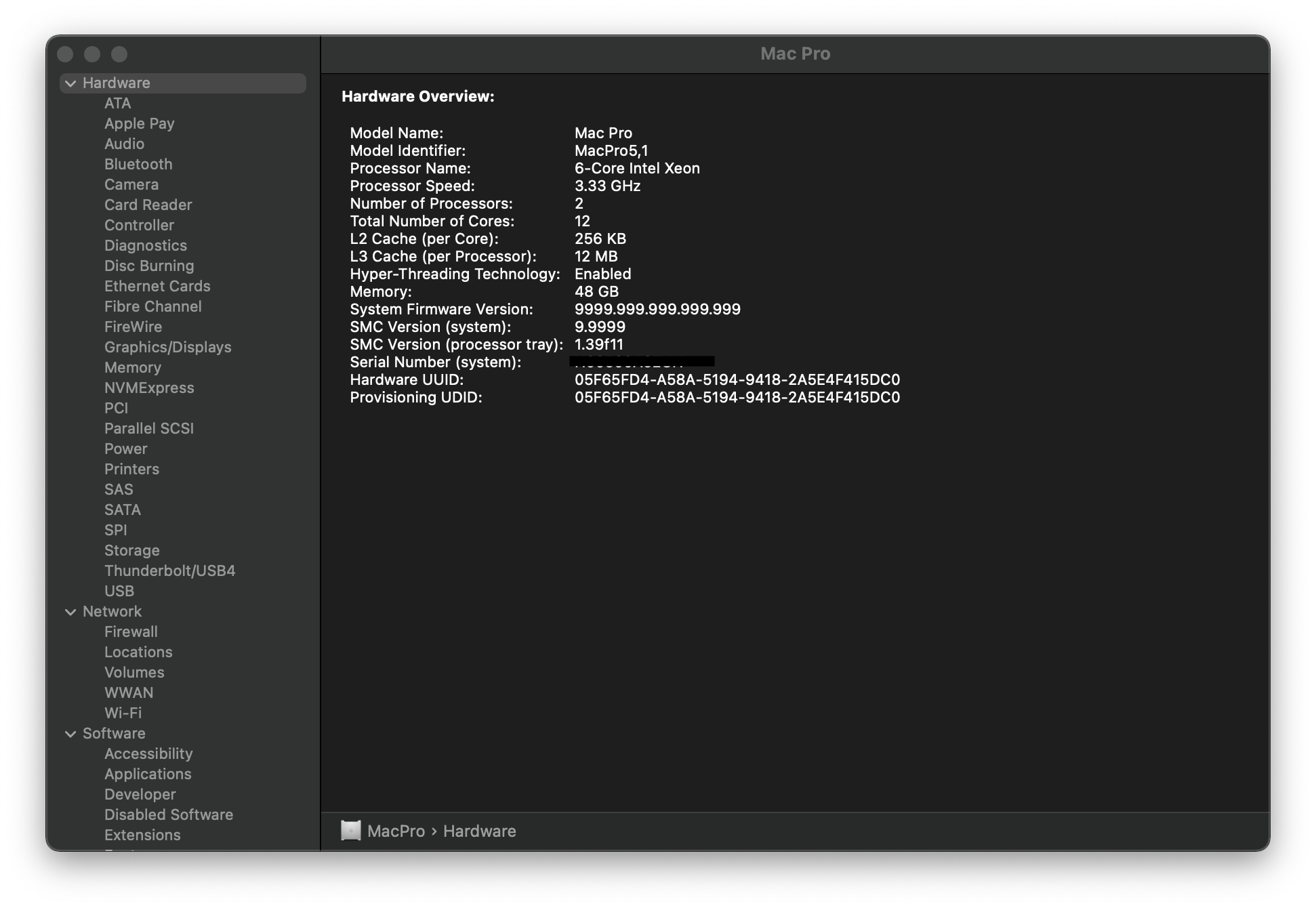Select Storage in the sidebar
1316x908 pixels.
click(132, 550)
